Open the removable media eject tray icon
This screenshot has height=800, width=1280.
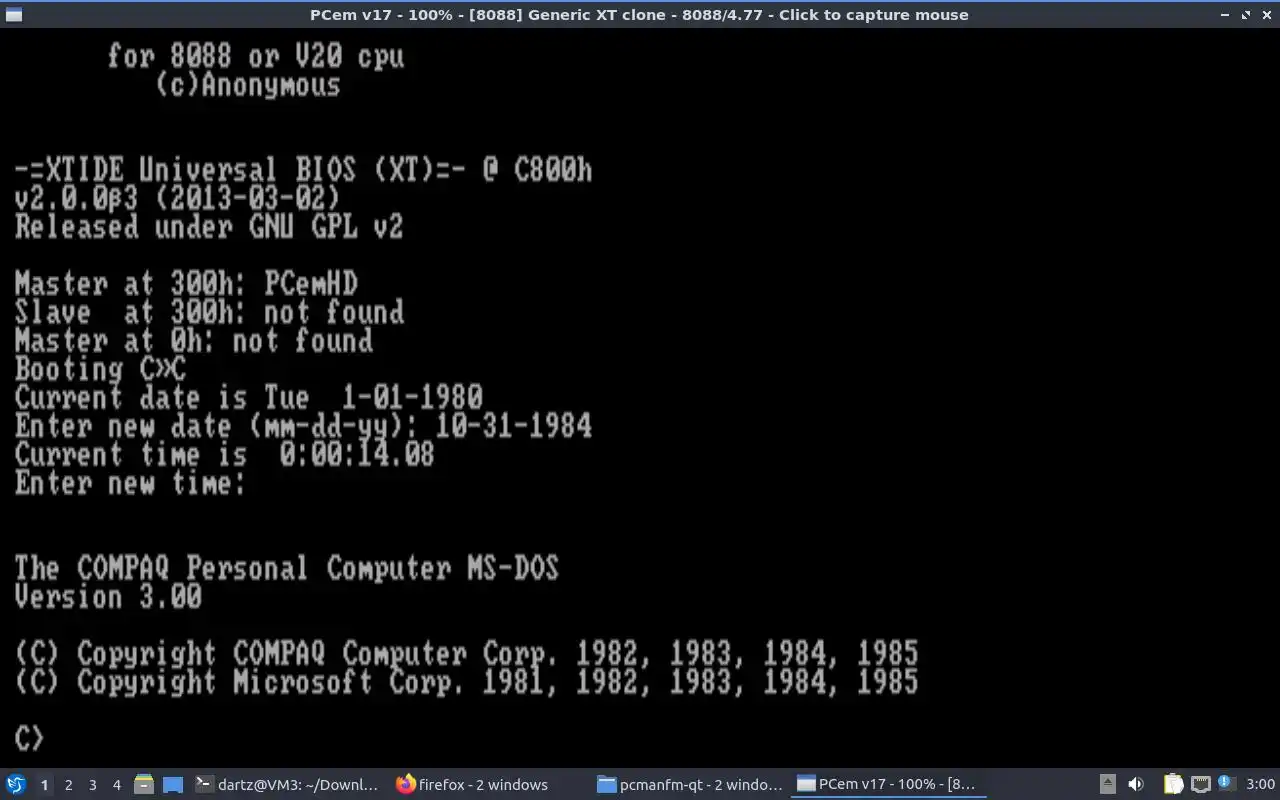point(1108,784)
